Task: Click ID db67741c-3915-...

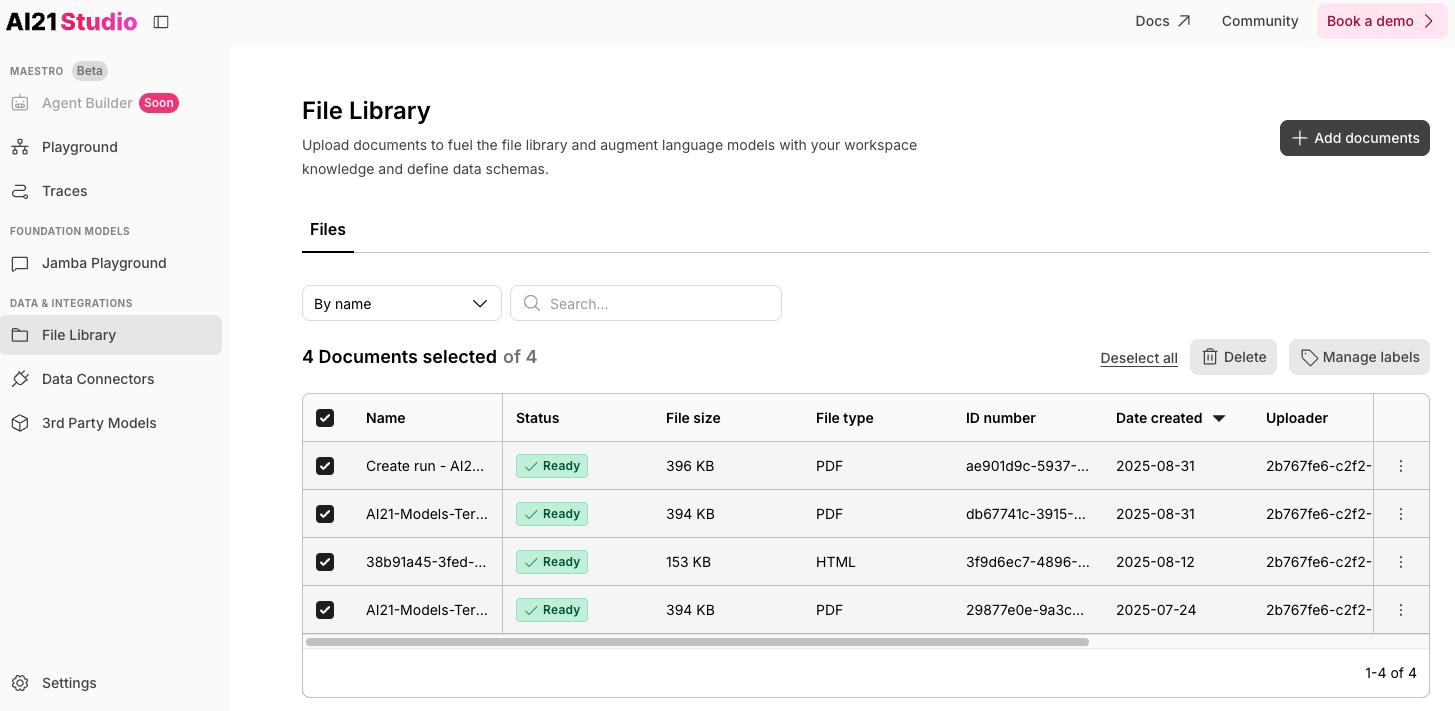Action: click(x=1028, y=514)
